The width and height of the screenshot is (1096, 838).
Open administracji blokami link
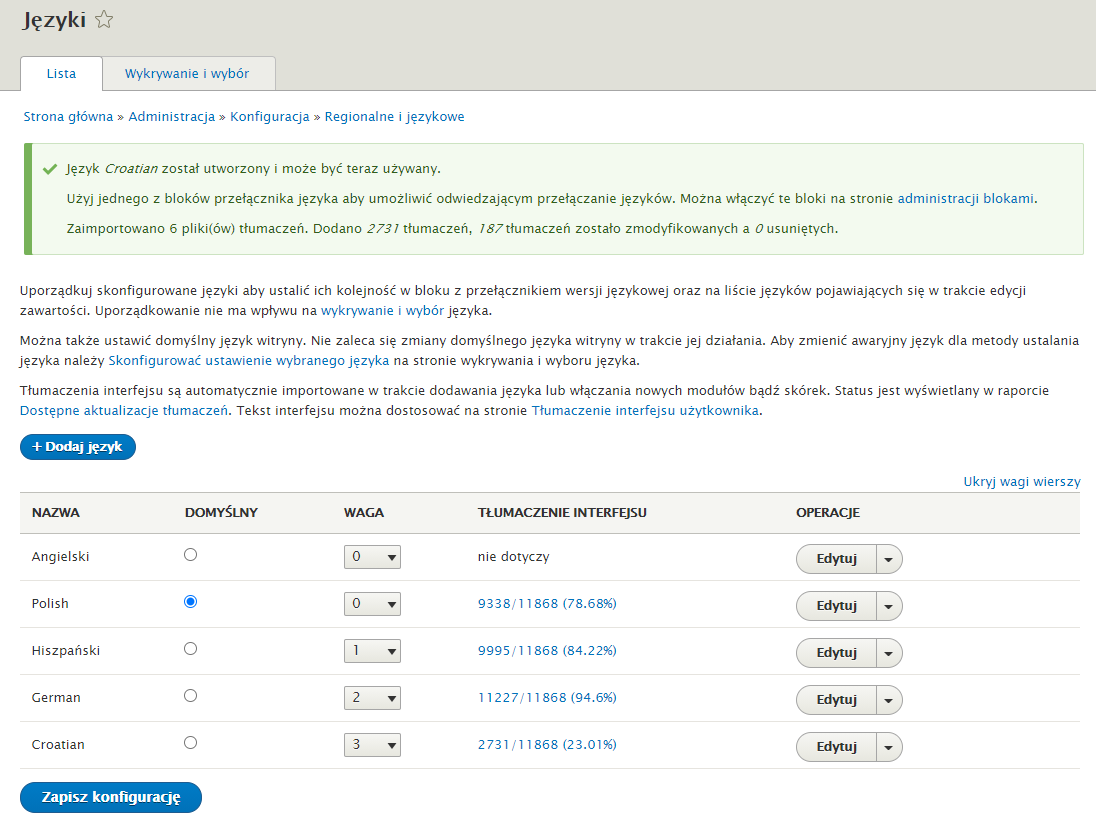coord(965,198)
